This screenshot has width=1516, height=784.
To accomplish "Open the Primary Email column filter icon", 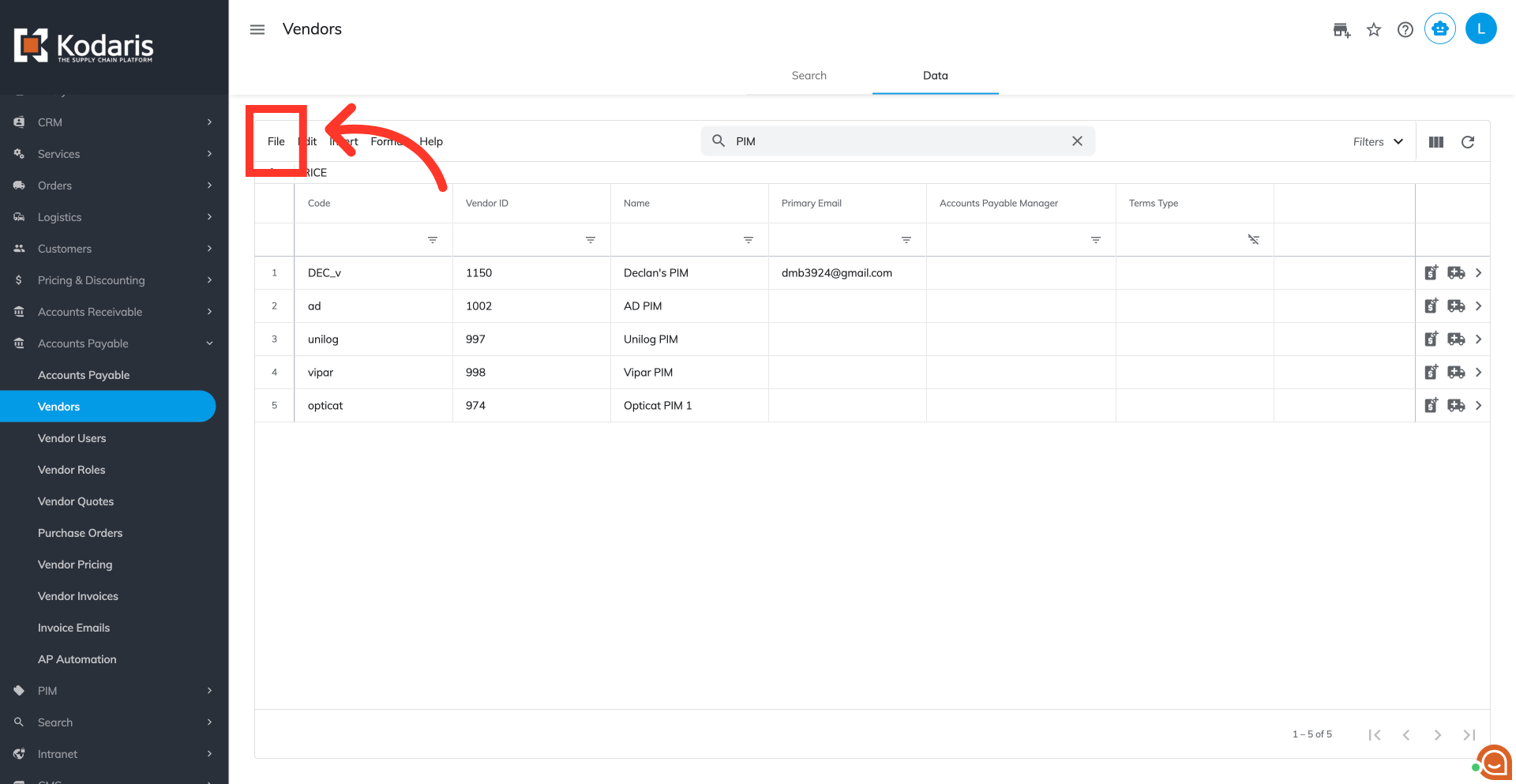I will 906,240.
